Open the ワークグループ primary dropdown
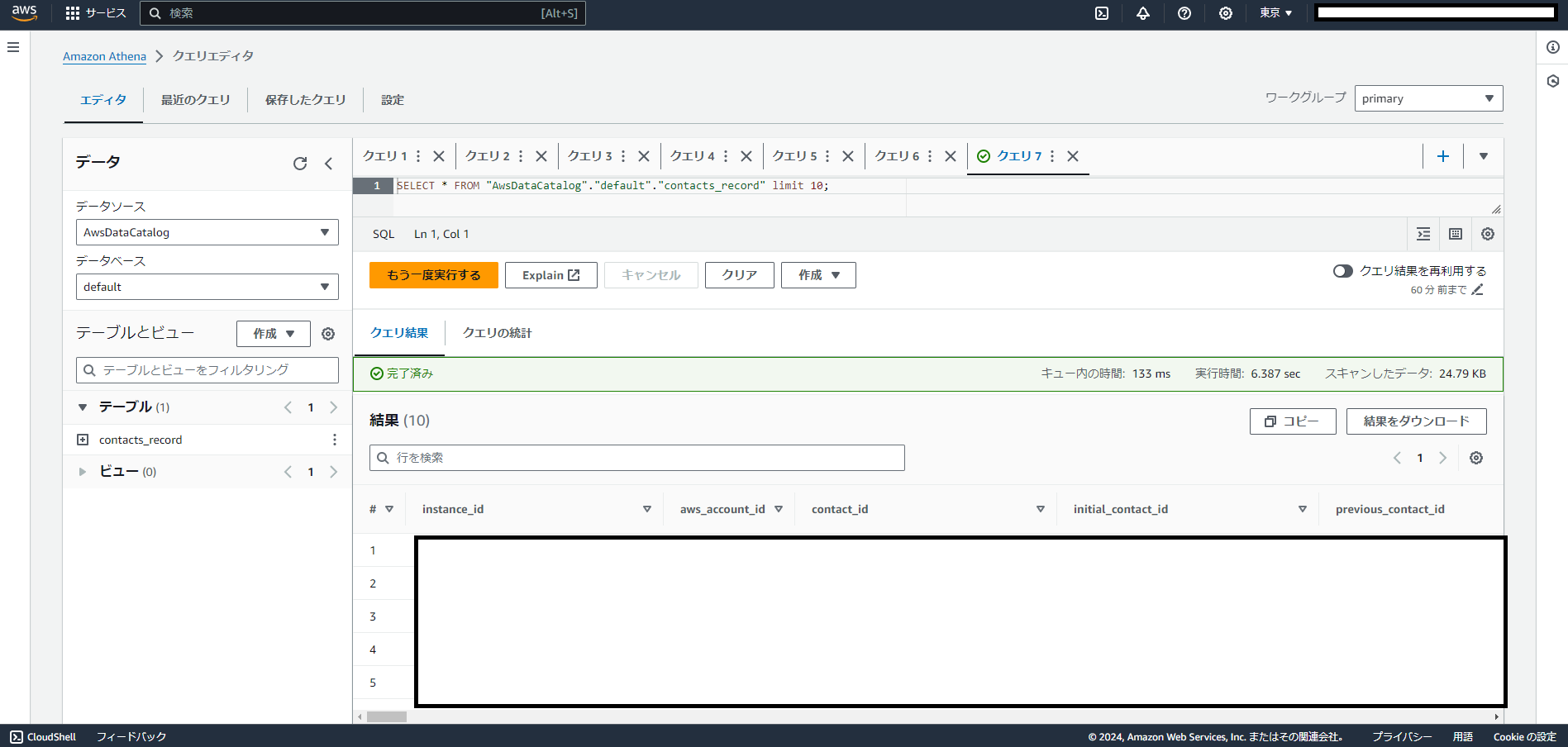This screenshot has width=1568, height=747. (x=1428, y=98)
